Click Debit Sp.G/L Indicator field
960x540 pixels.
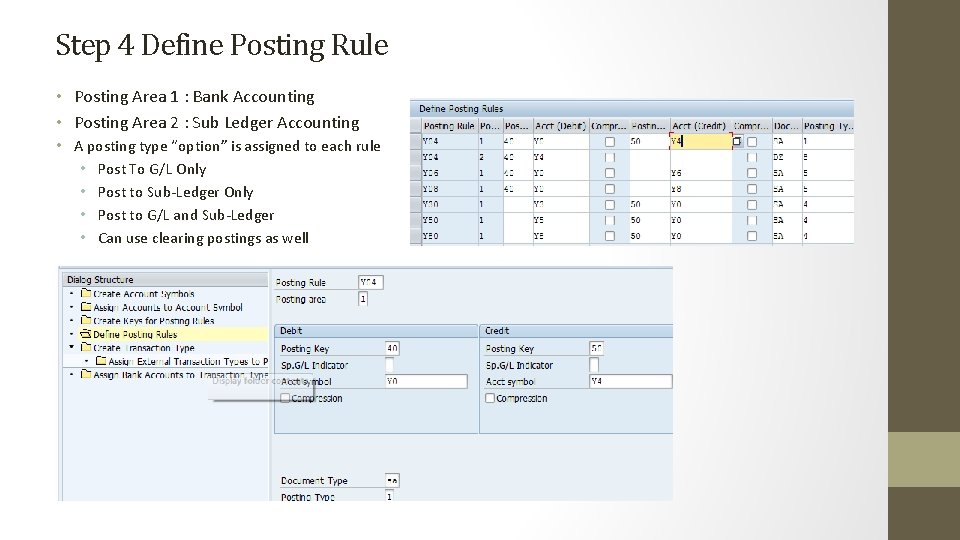(x=389, y=365)
